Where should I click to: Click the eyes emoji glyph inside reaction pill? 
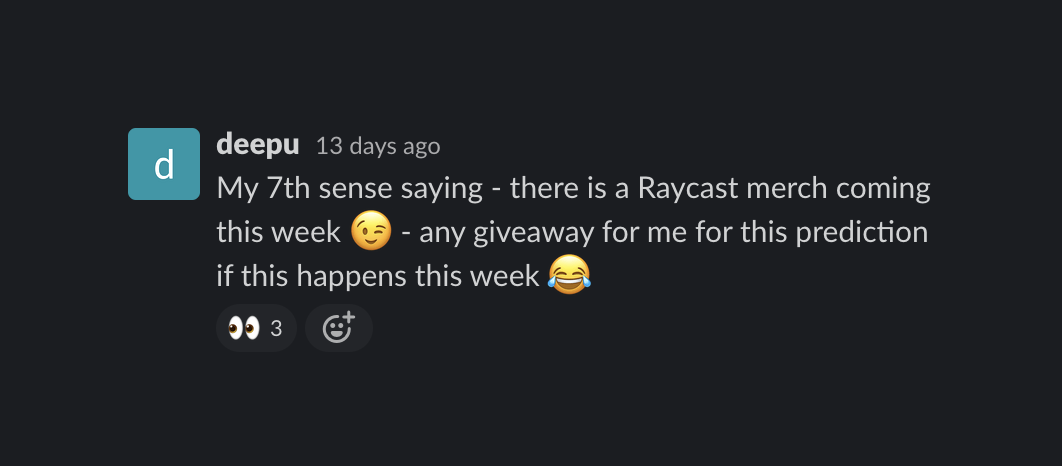tap(244, 329)
